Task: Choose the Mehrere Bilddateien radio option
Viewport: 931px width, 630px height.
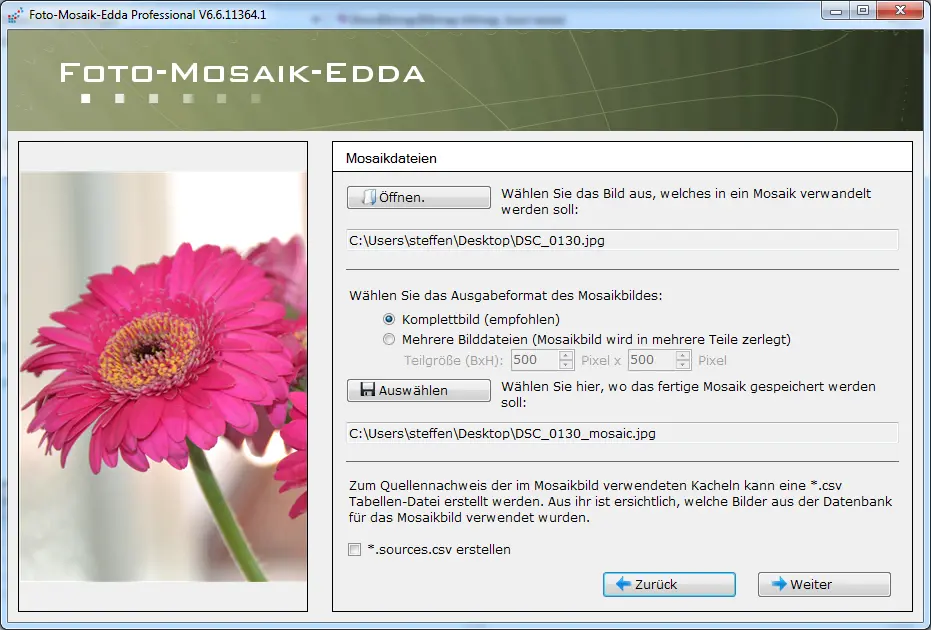Action: tap(389, 340)
